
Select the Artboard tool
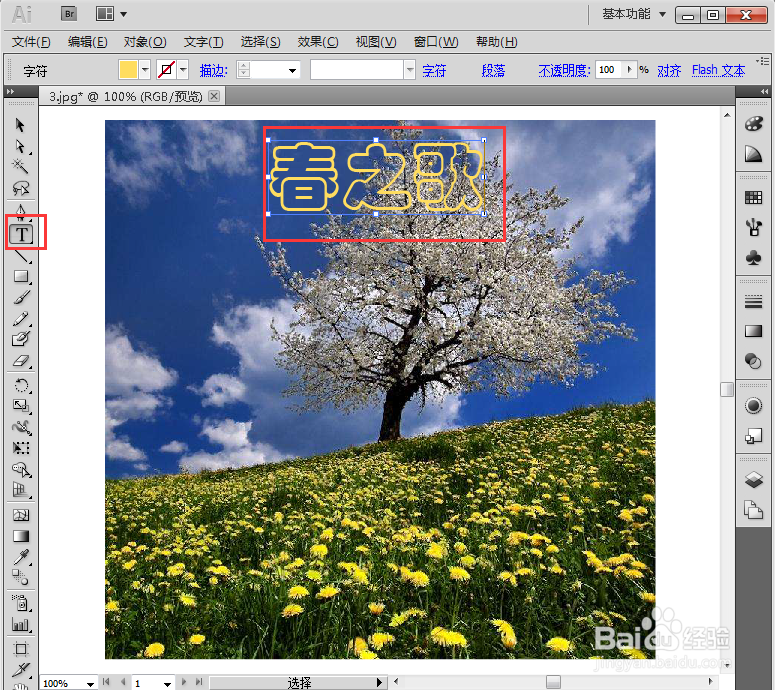[21, 648]
